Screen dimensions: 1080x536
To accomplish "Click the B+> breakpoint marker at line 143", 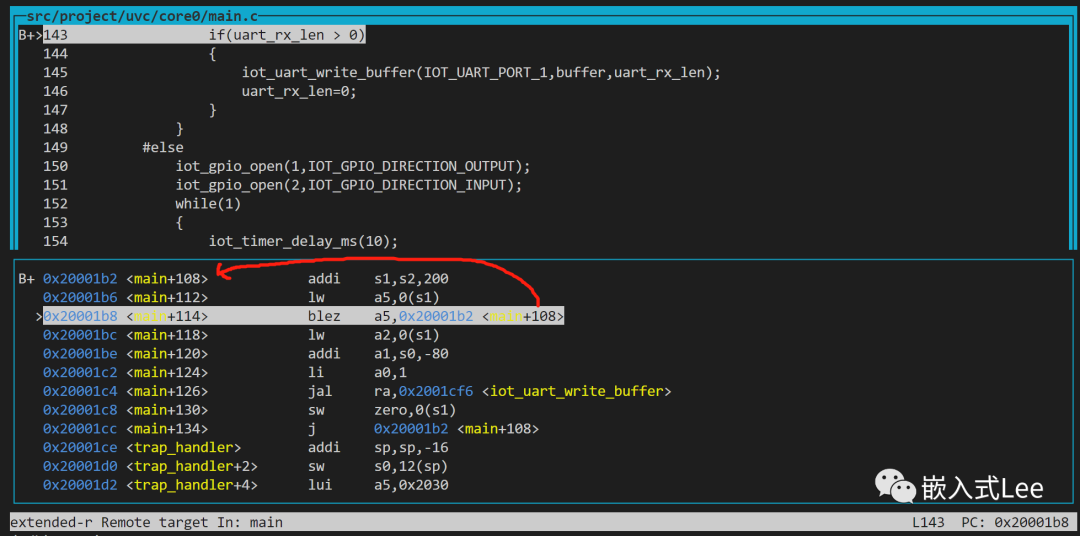I will pyautogui.click(x=31, y=35).
